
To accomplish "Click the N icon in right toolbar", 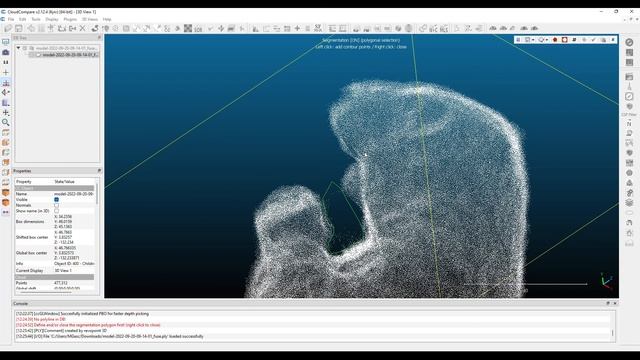I will click(x=629, y=124).
